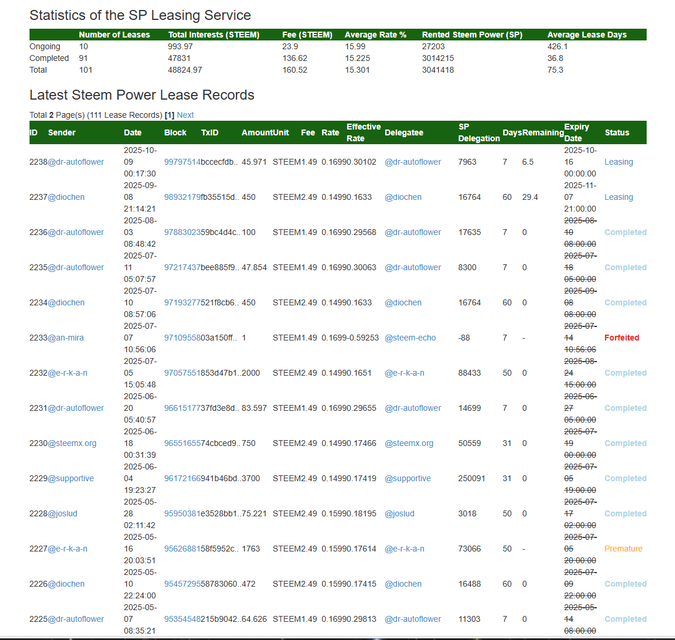Open delegatee @diochen in lease 2237

403,197
